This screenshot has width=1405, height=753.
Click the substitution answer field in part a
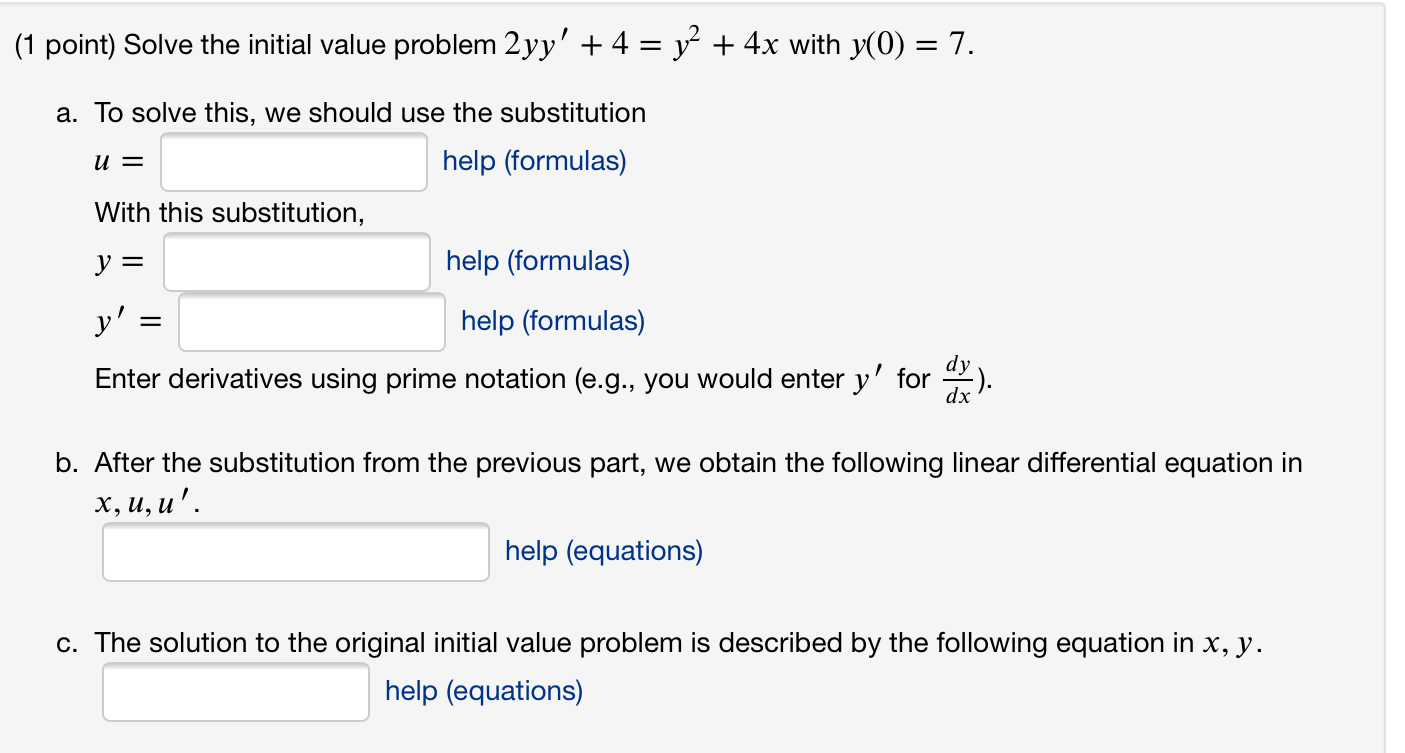(x=292, y=161)
